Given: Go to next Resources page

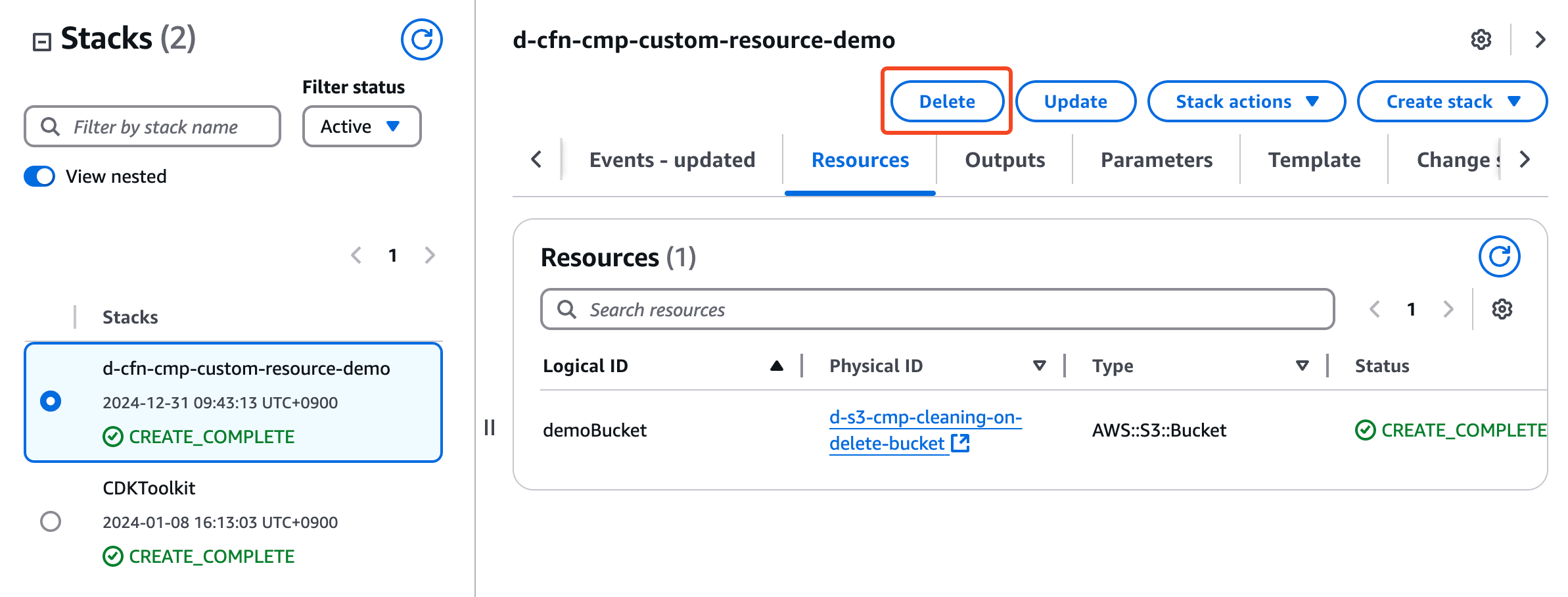Looking at the screenshot, I should [1448, 309].
